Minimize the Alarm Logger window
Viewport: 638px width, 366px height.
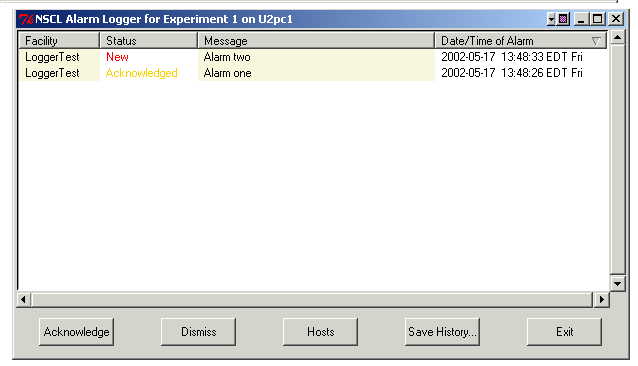[x=581, y=19]
